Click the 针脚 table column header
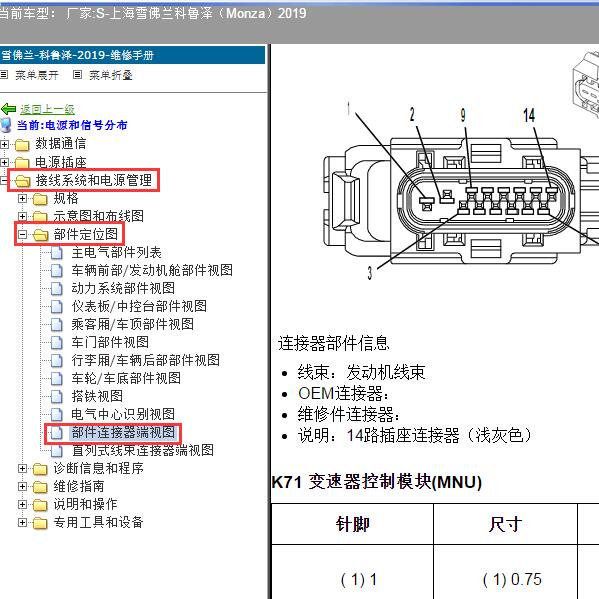 point(352,524)
